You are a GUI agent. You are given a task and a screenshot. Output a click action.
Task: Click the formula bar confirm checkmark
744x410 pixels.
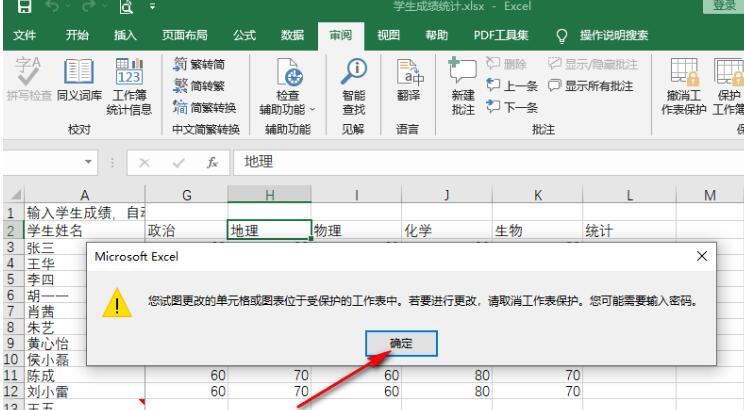[x=178, y=163]
